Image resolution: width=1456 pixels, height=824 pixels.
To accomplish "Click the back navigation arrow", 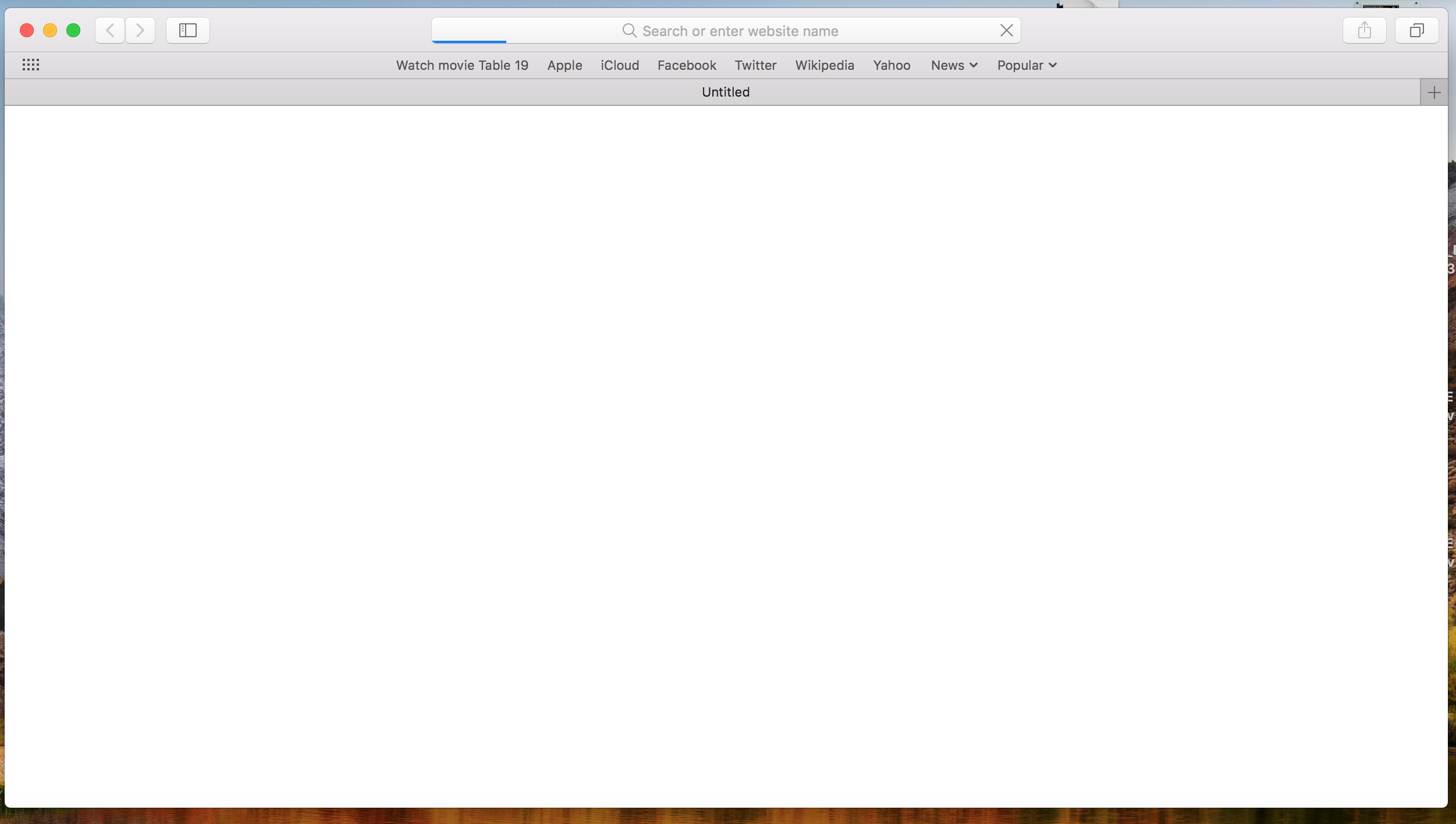I will [x=110, y=30].
